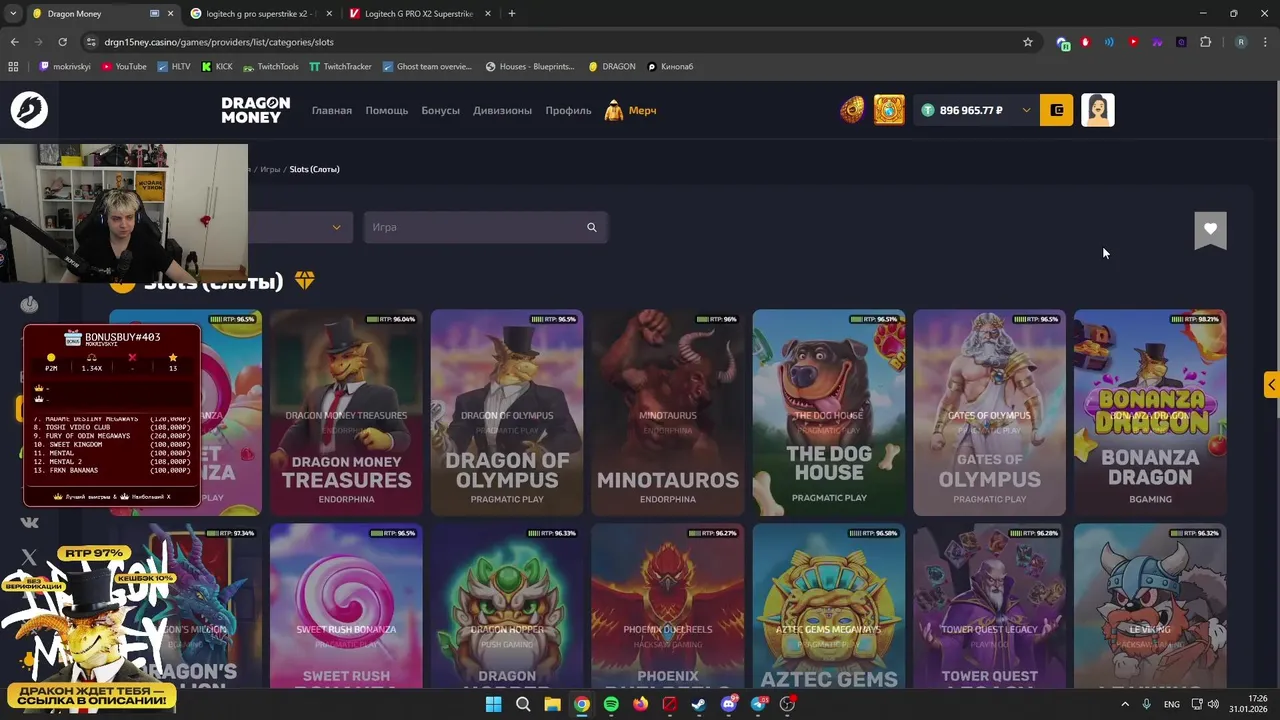Open Windows Start menu
This screenshot has width=1280, height=720.
[493, 704]
